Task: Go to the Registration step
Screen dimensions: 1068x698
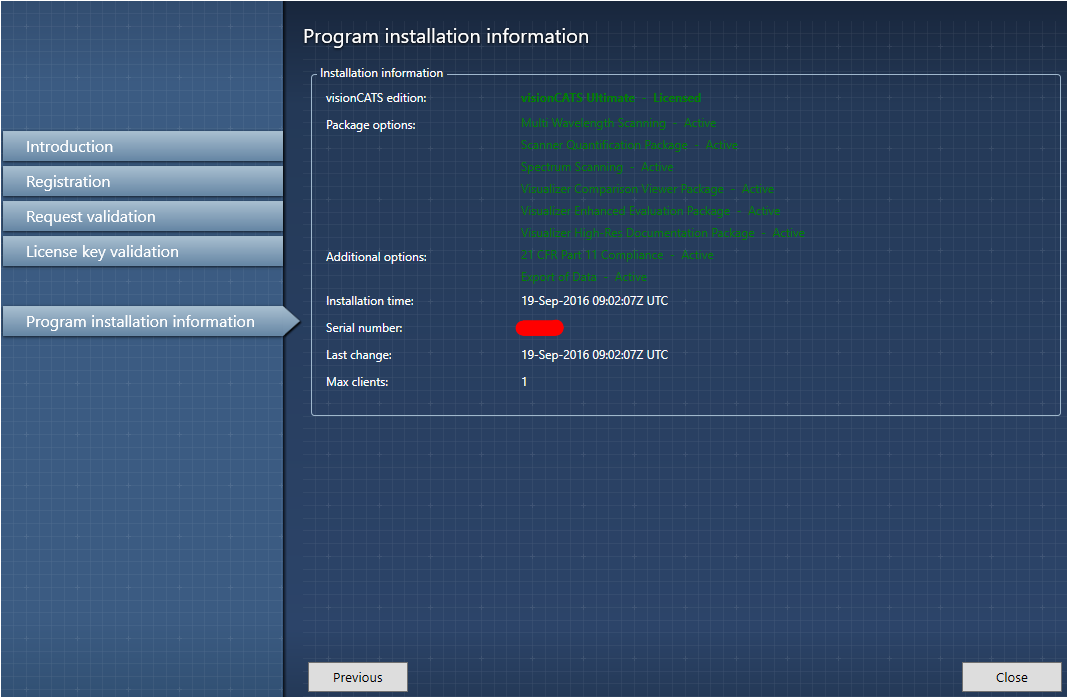Action: [142, 182]
